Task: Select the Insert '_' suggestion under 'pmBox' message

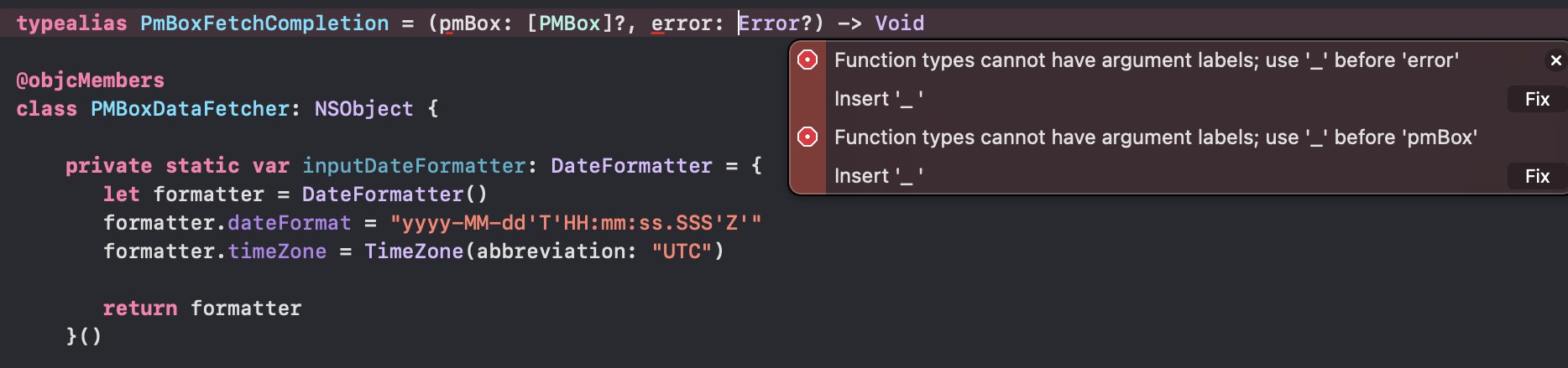Action: [879, 176]
